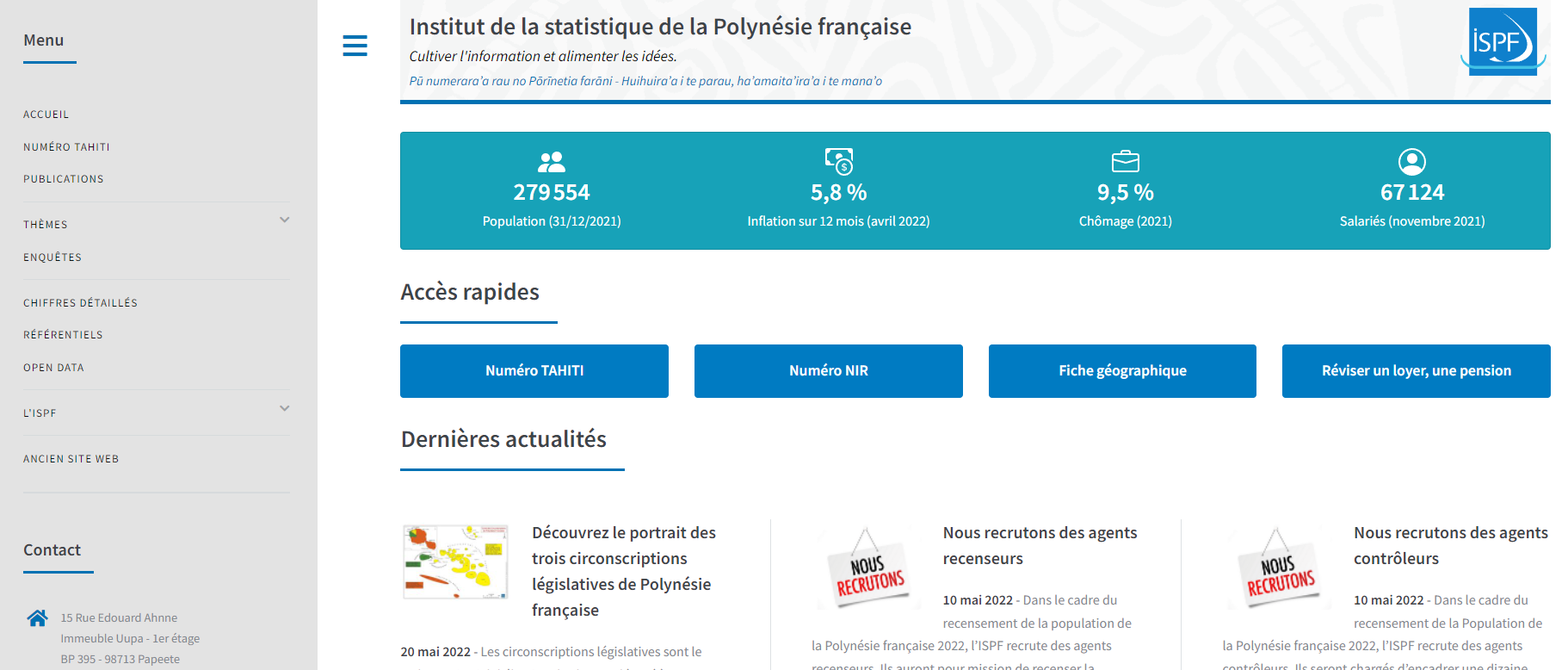Click the Fiche géographique button
Screen dimensions: 1568x670
coord(1122,371)
